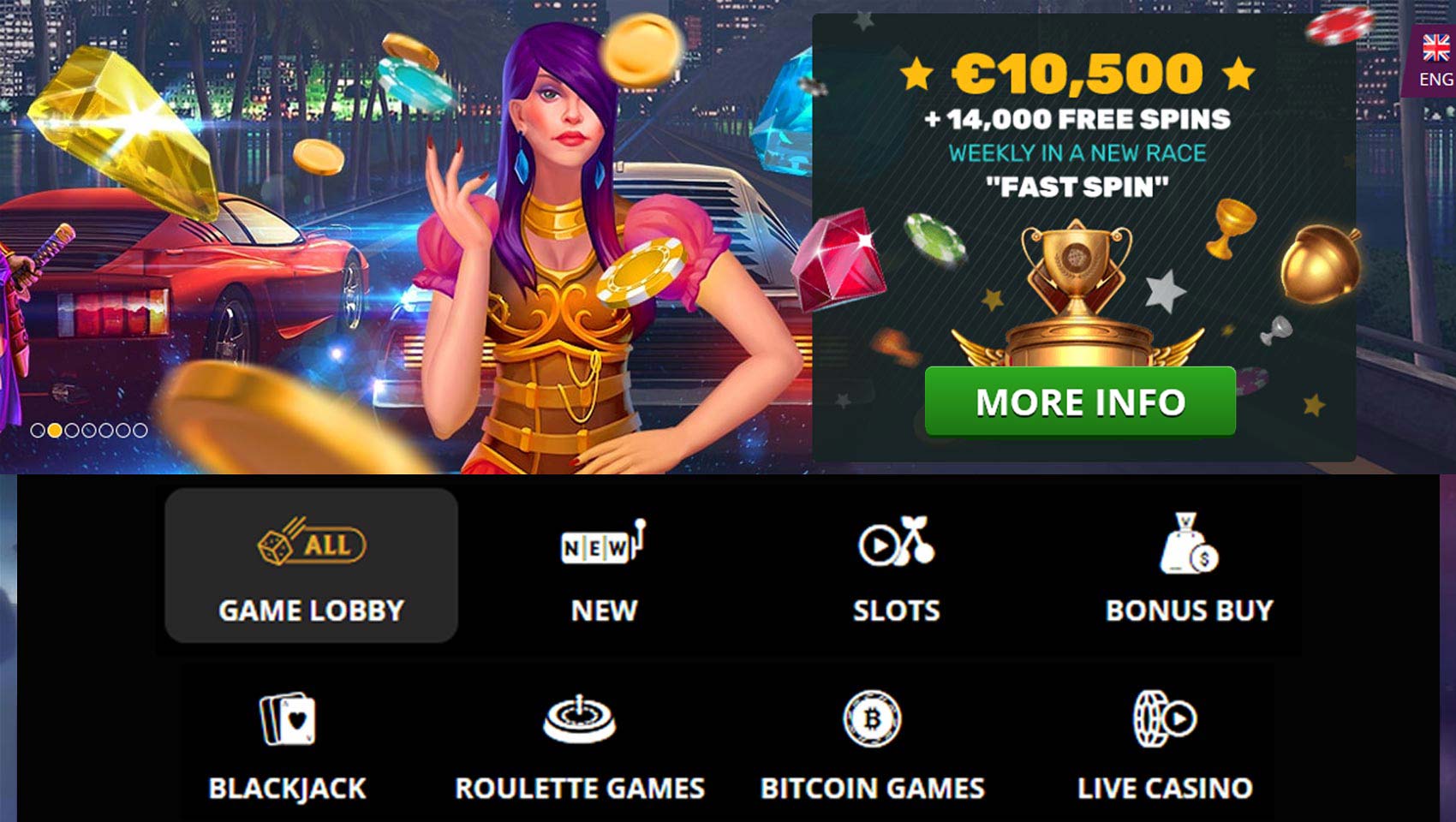Select the NEW games slot-machine icon
This screenshot has width=1456, height=822.
point(604,543)
